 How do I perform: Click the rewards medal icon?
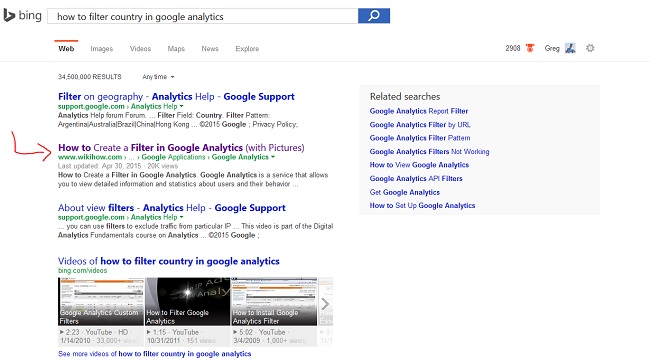[530, 48]
